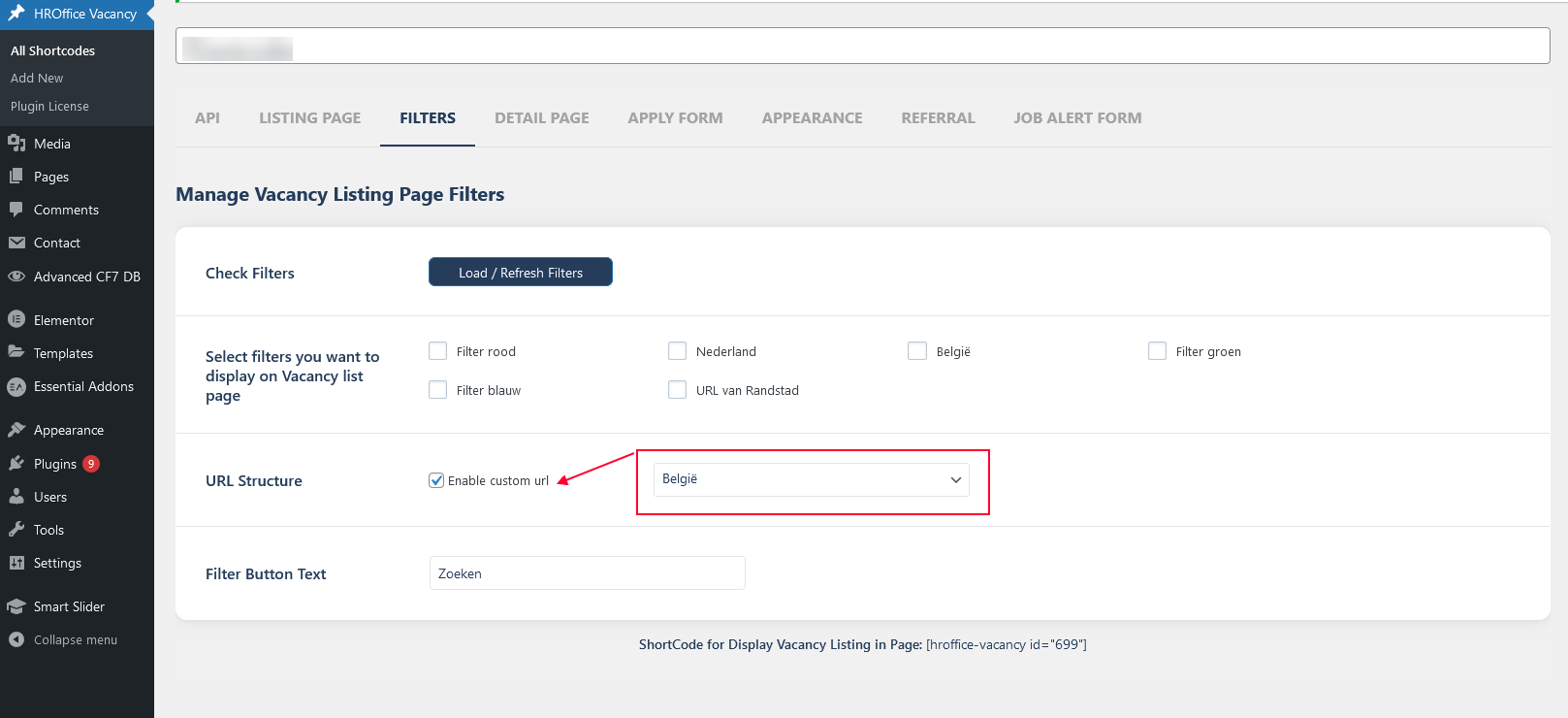Screen dimensions: 1568x718
Task: Click the Plugins plug icon
Action: (16, 464)
